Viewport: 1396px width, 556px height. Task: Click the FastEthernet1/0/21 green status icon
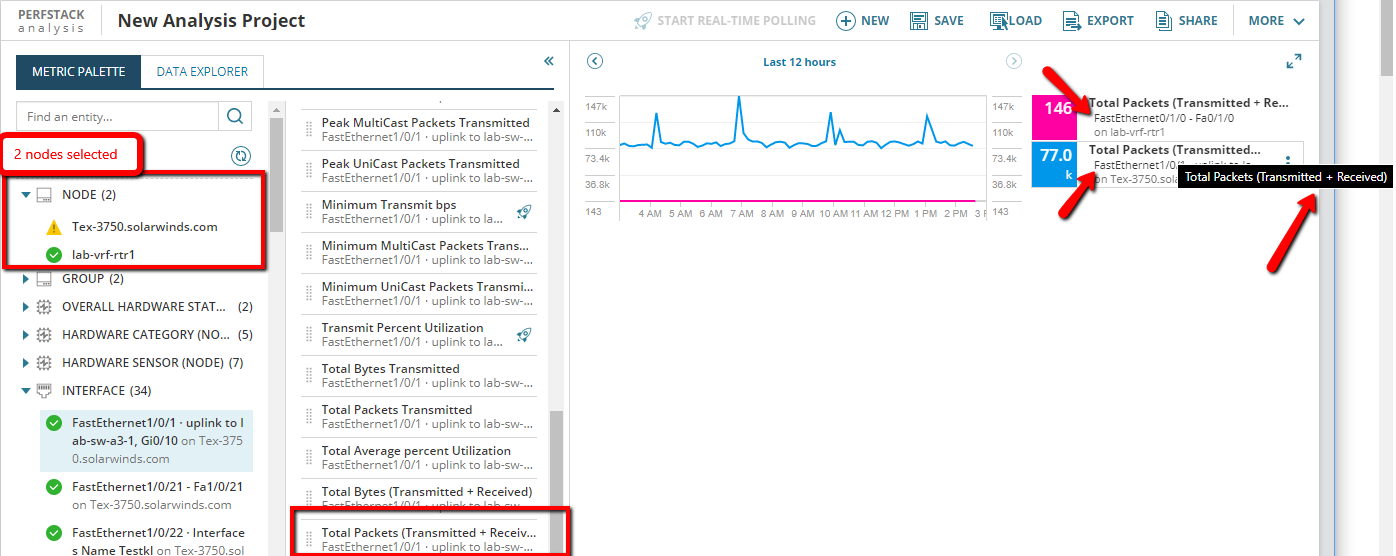point(54,487)
